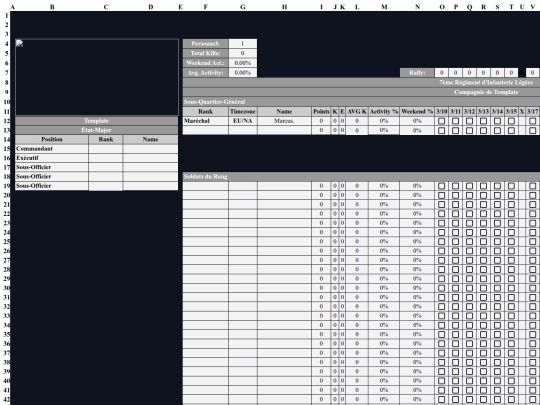Image resolution: width=540 pixels, height=405 pixels.
Task: Select the Rally value in column O
Action: tap(442, 73)
